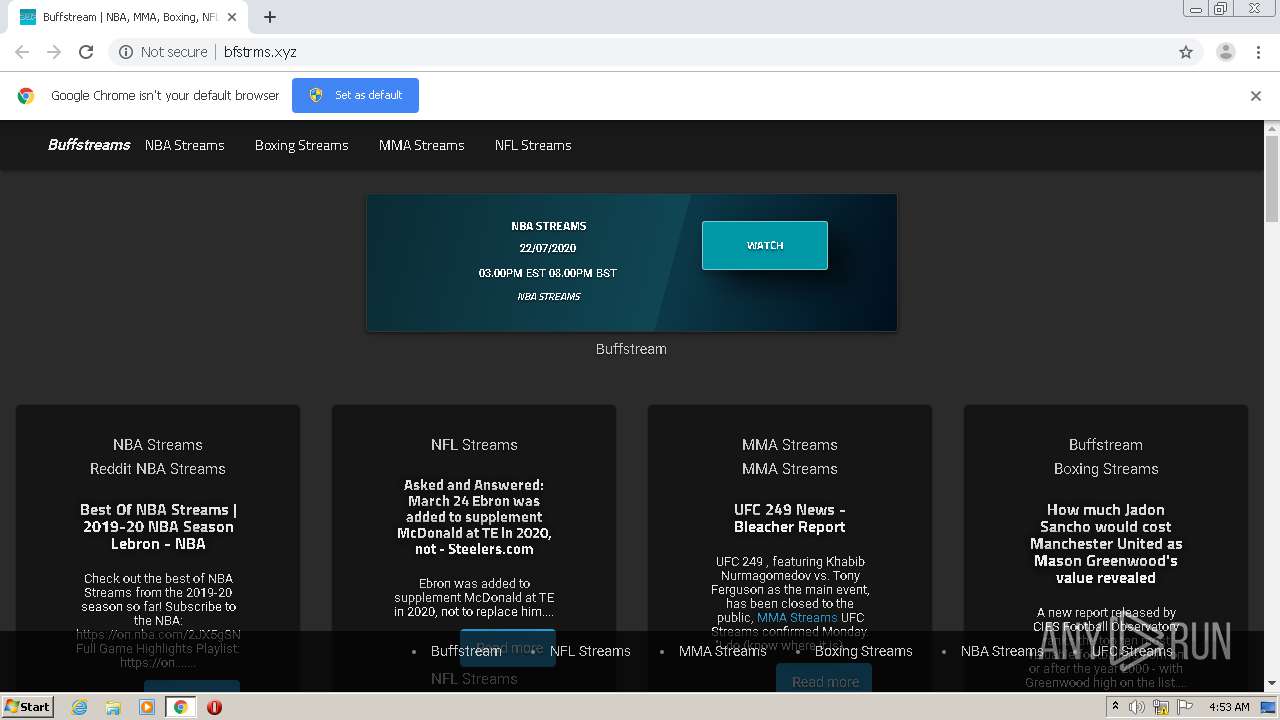Open site info via Not secure icon

coord(126,52)
